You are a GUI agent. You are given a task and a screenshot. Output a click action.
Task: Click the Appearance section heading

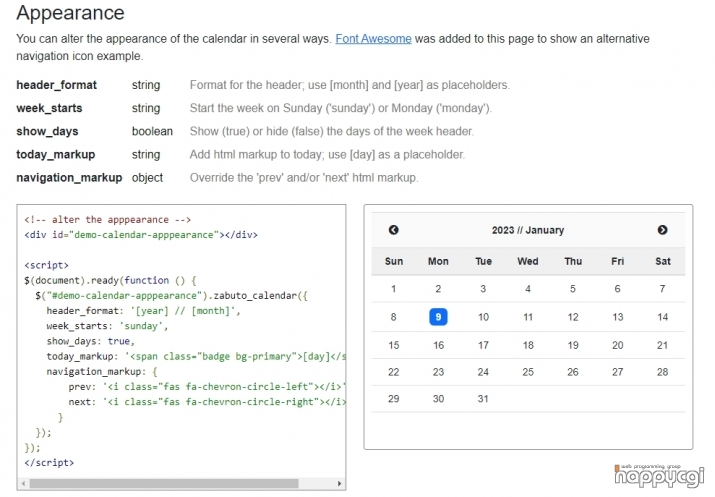pos(70,13)
